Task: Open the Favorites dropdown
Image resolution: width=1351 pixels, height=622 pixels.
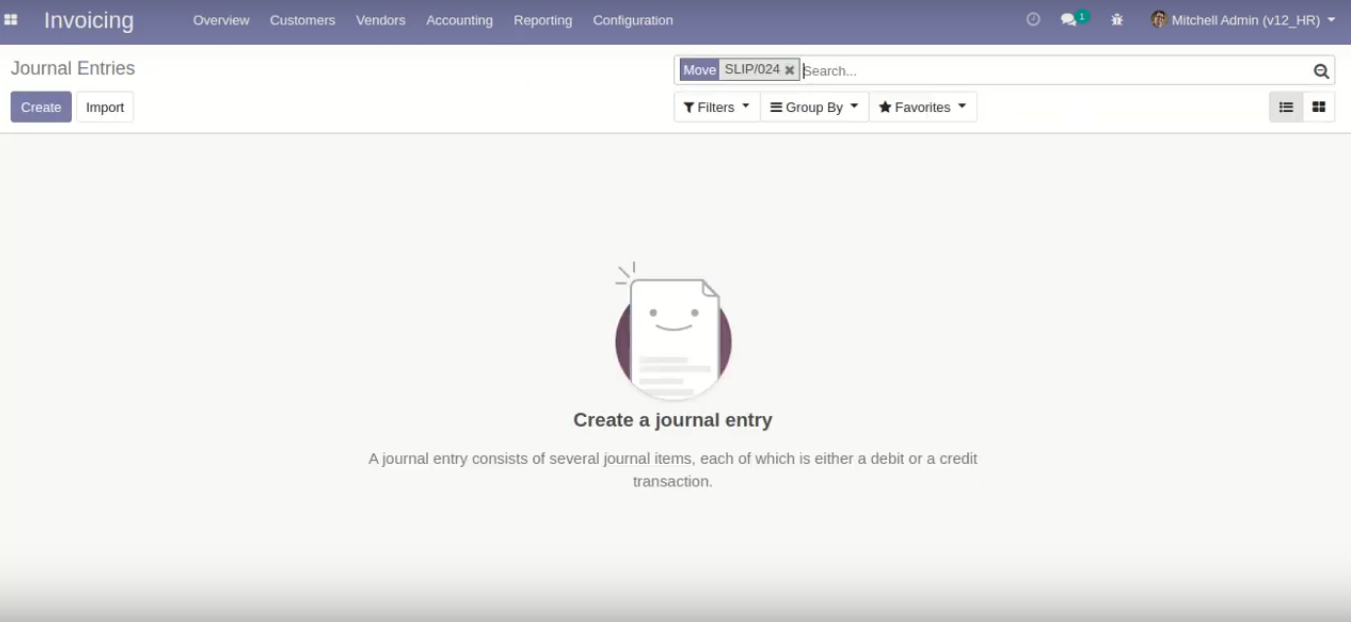Action: 922,107
